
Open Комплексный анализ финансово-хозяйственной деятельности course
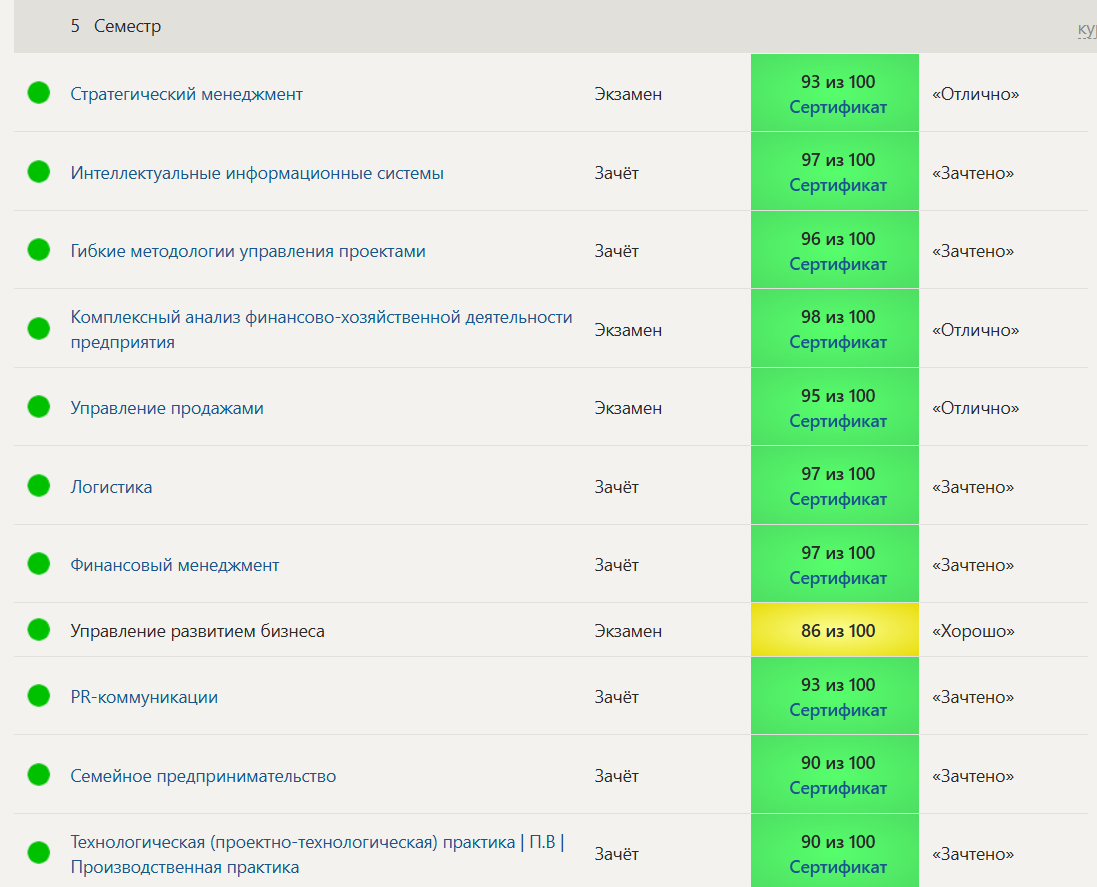coord(321,317)
